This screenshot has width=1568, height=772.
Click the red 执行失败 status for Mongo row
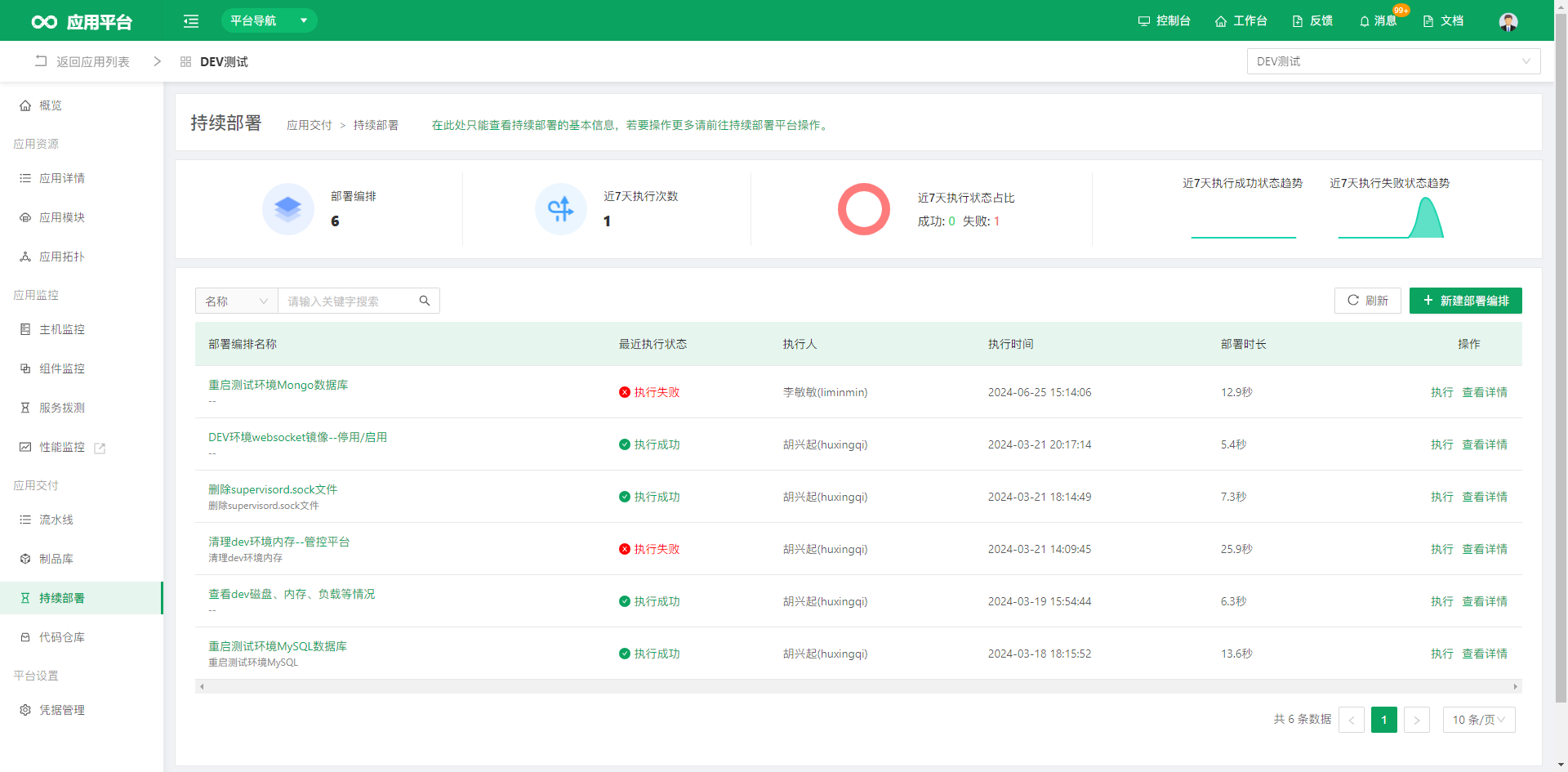click(x=649, y=392)
